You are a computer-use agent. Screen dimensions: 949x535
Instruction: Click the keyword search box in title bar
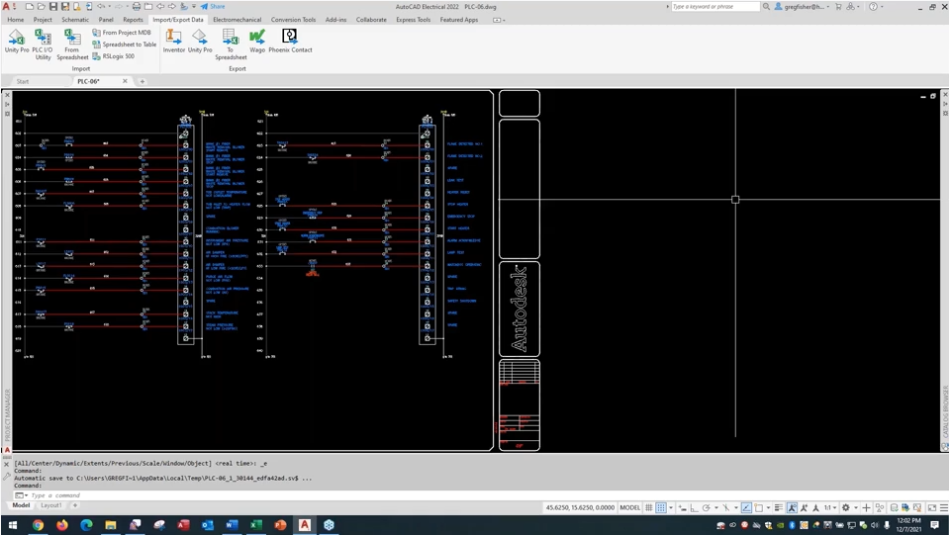(715, 7)
